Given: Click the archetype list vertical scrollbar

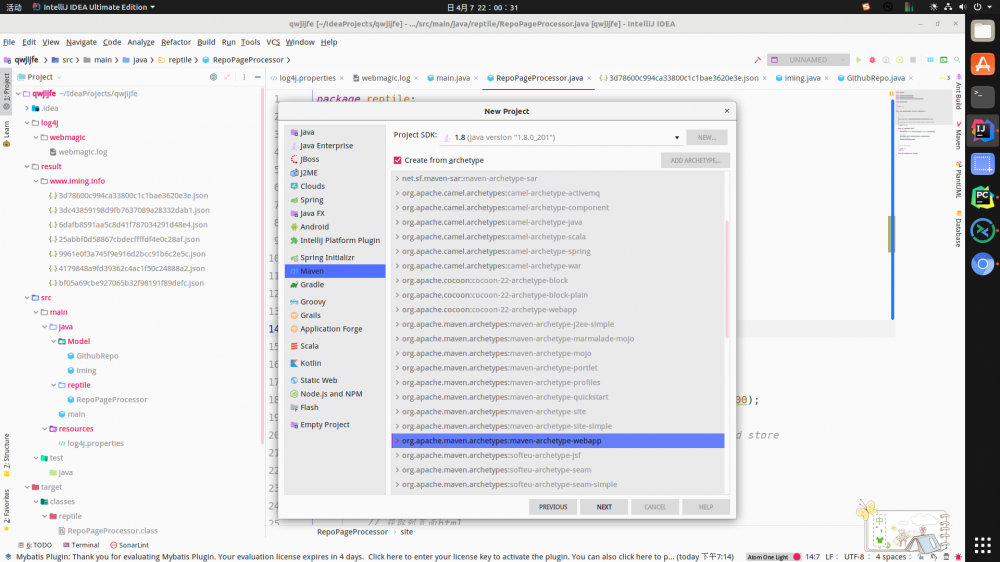Looking at the screenshot, I should point(727,279).
